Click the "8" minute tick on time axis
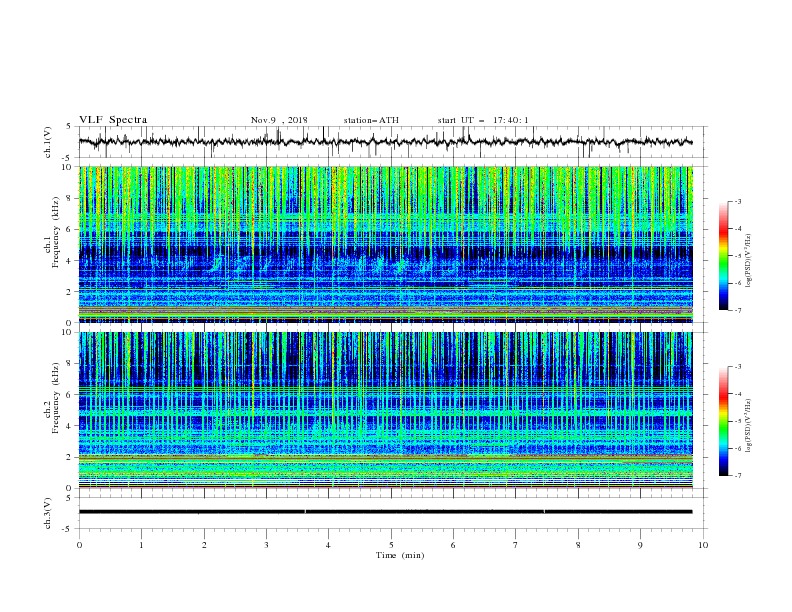Image resolution: width=792 pixels, height=612 pixels. (578, 545)
